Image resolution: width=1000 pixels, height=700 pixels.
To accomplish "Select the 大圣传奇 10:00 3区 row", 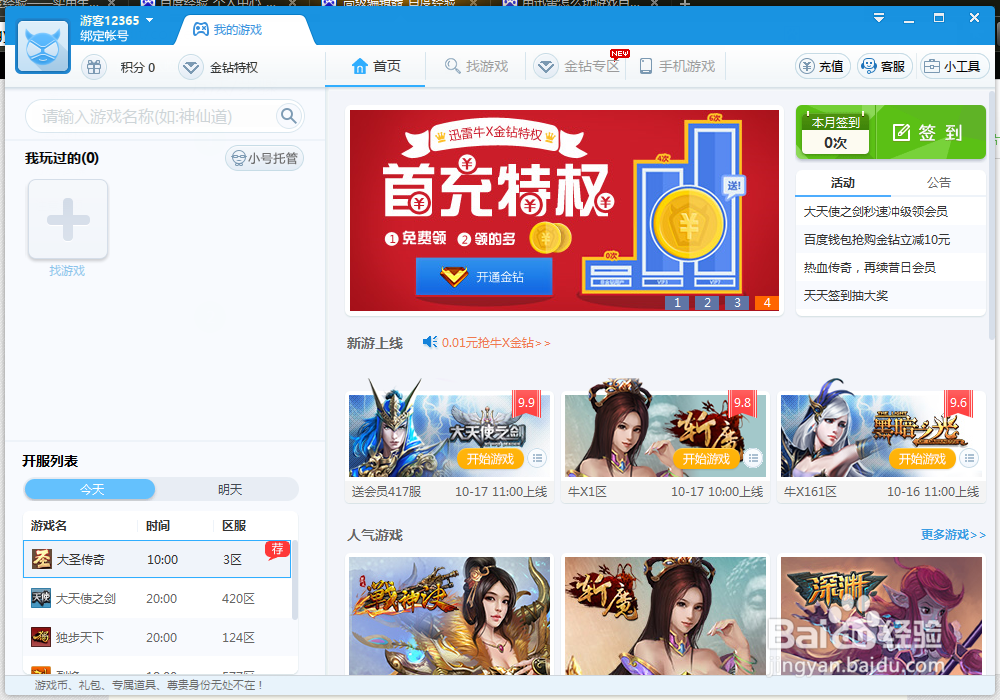I will coord(157,559).
